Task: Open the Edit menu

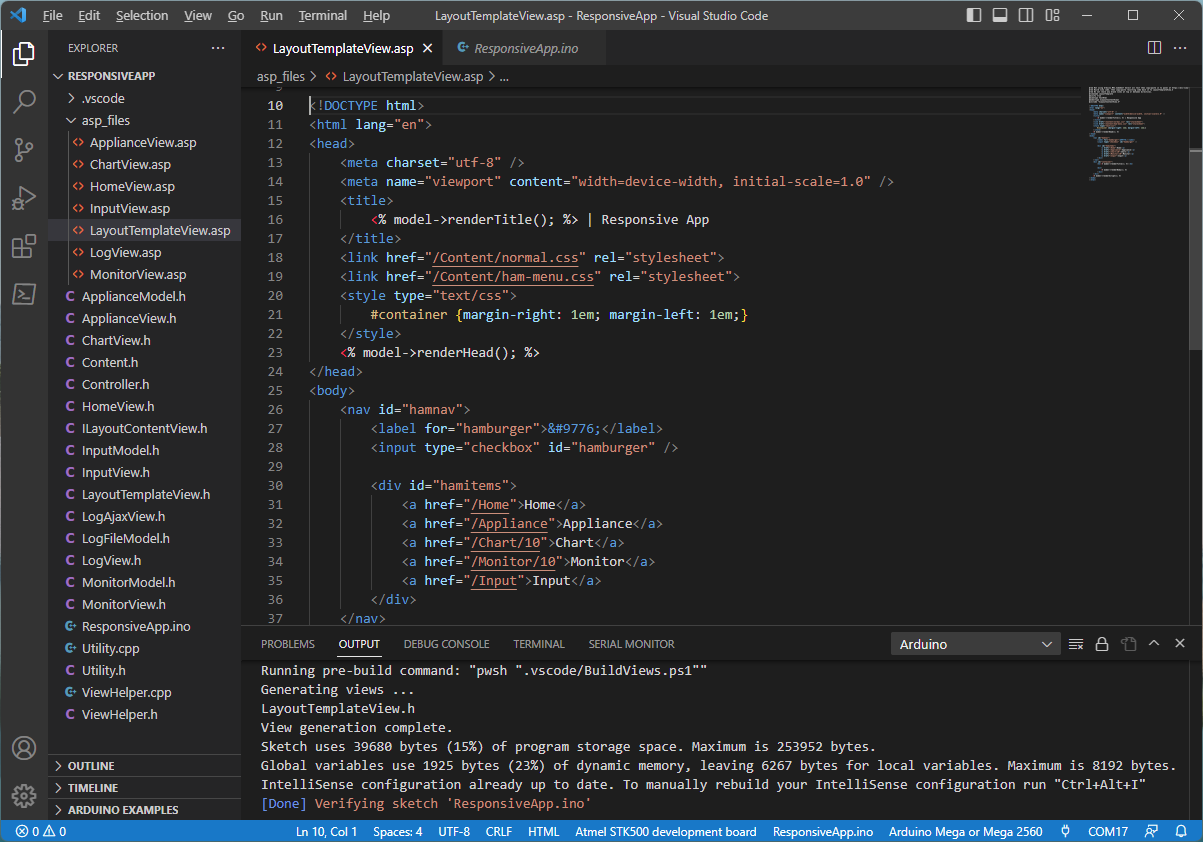Action: coord(89,16)
